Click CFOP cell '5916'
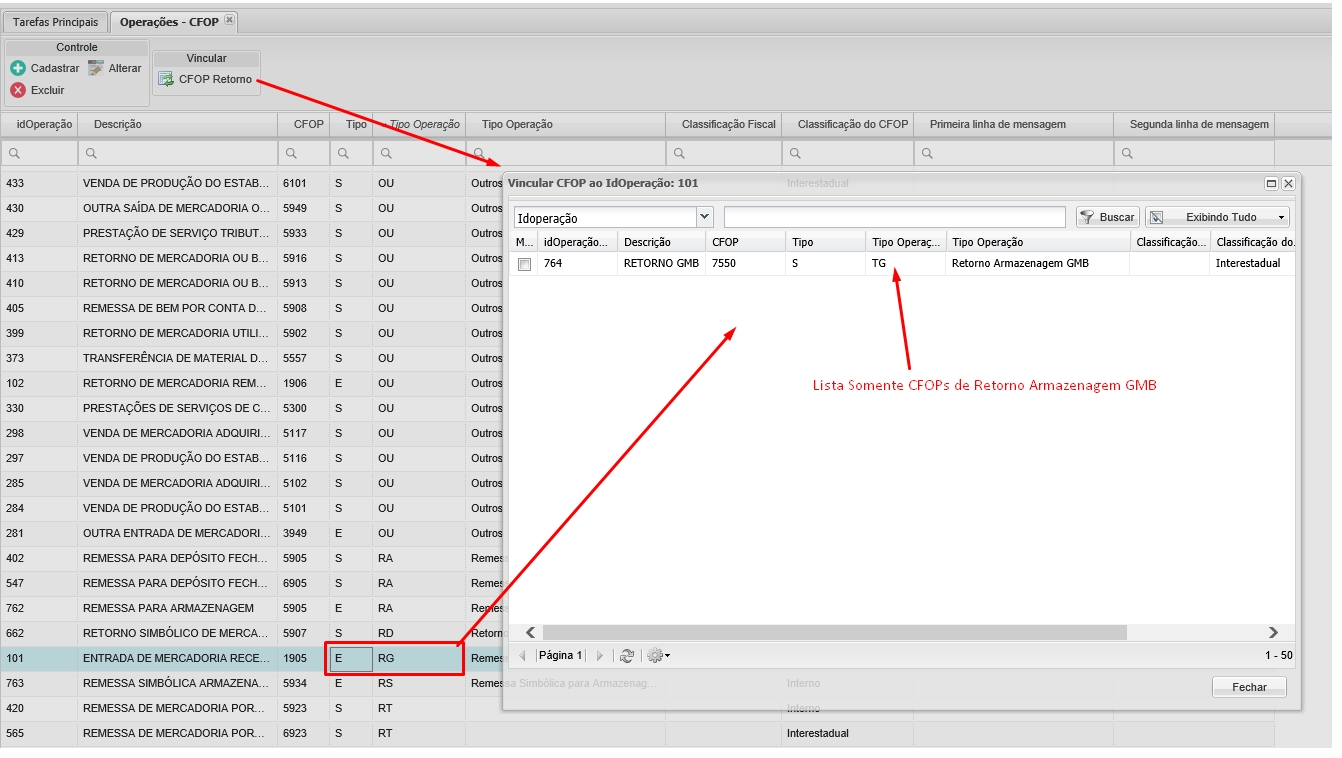This screenshot has width=1342, height=758. (304, 258)
